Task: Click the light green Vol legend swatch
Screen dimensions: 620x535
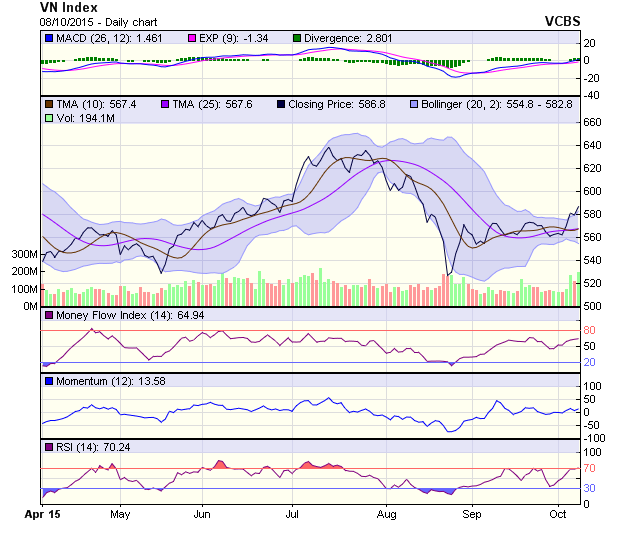Action: pyautogui.click(x=48, y=119)
